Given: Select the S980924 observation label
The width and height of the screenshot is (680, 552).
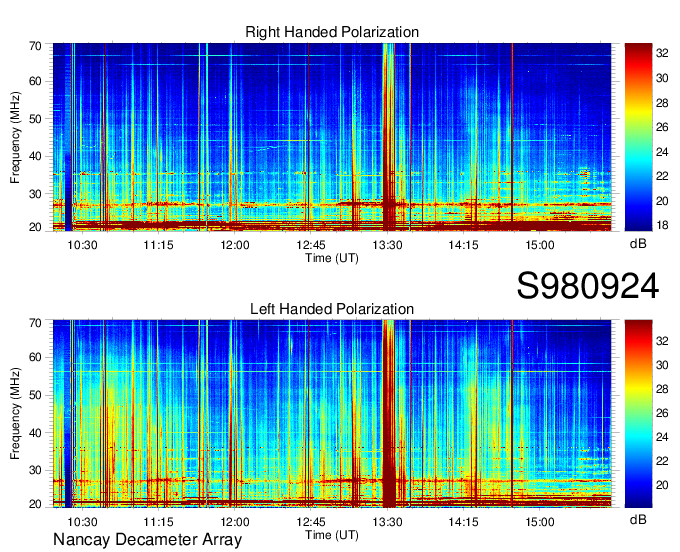Looking at the screenshot, I should point(588,286).
